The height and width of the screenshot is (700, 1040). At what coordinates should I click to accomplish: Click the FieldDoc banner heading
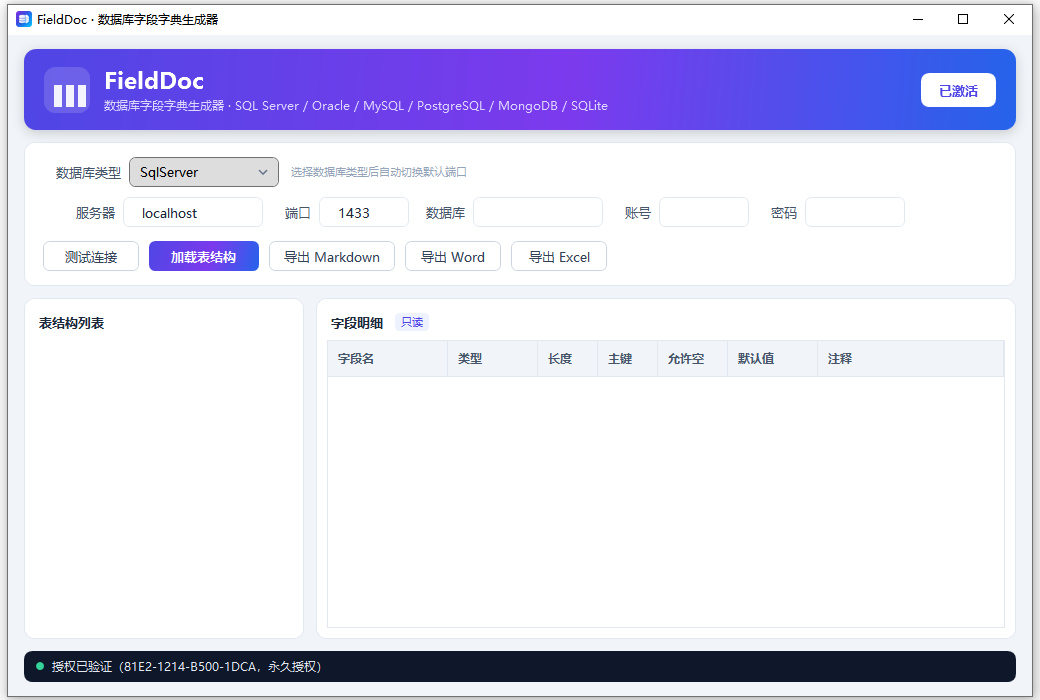click(x=154, y=81)
